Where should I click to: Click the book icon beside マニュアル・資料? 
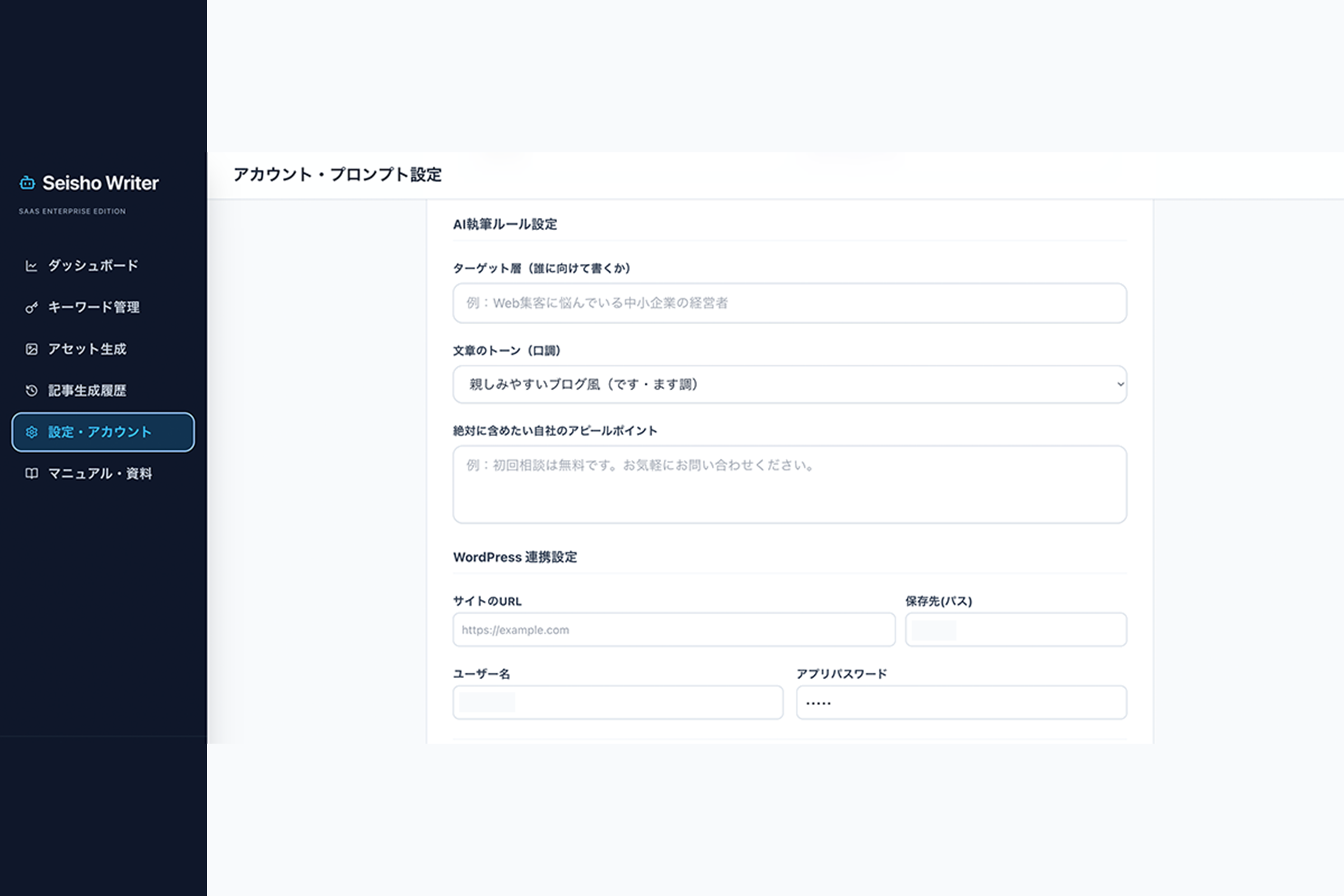(31, 474)
